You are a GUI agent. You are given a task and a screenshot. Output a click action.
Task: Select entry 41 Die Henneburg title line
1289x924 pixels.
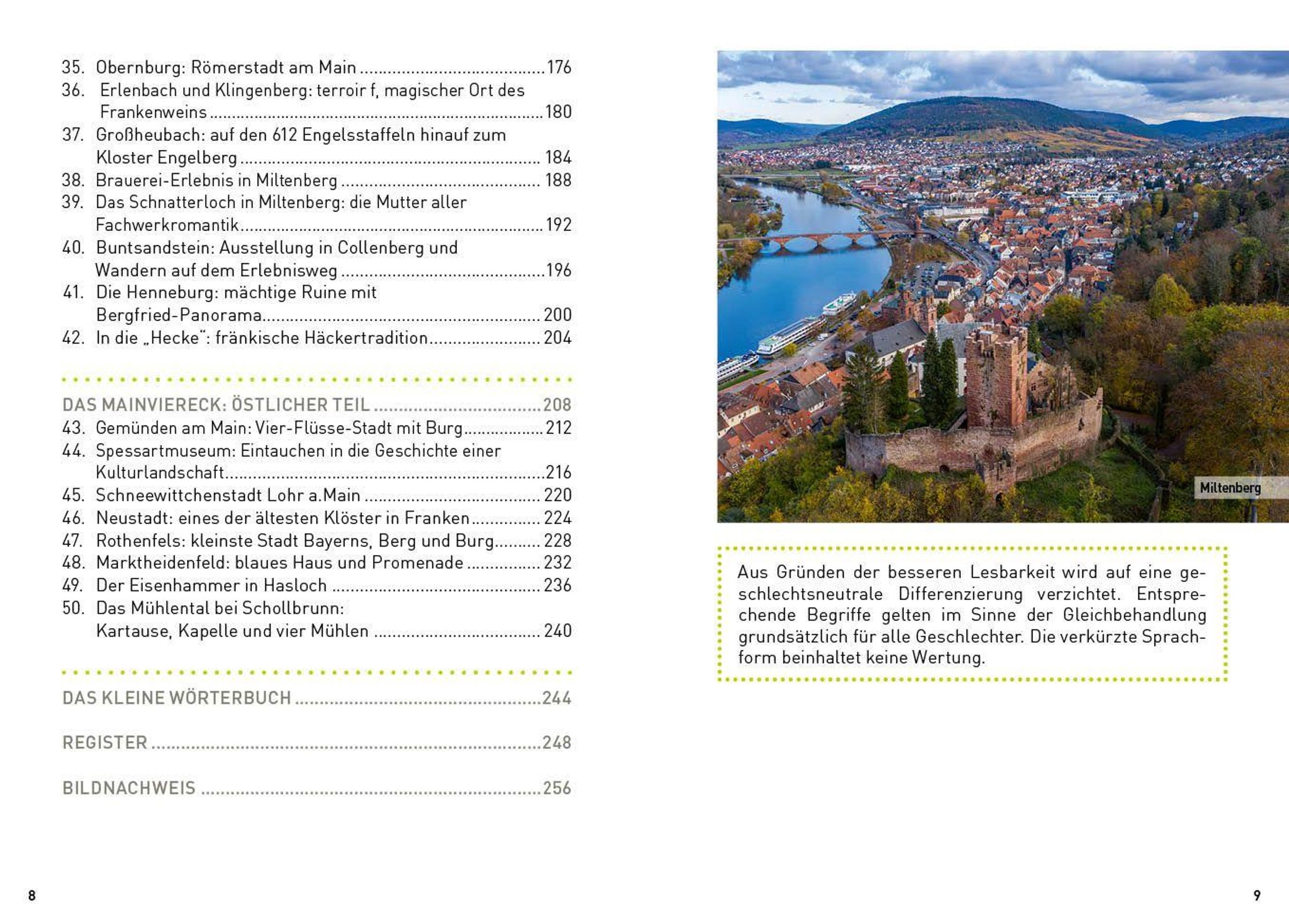236,293
